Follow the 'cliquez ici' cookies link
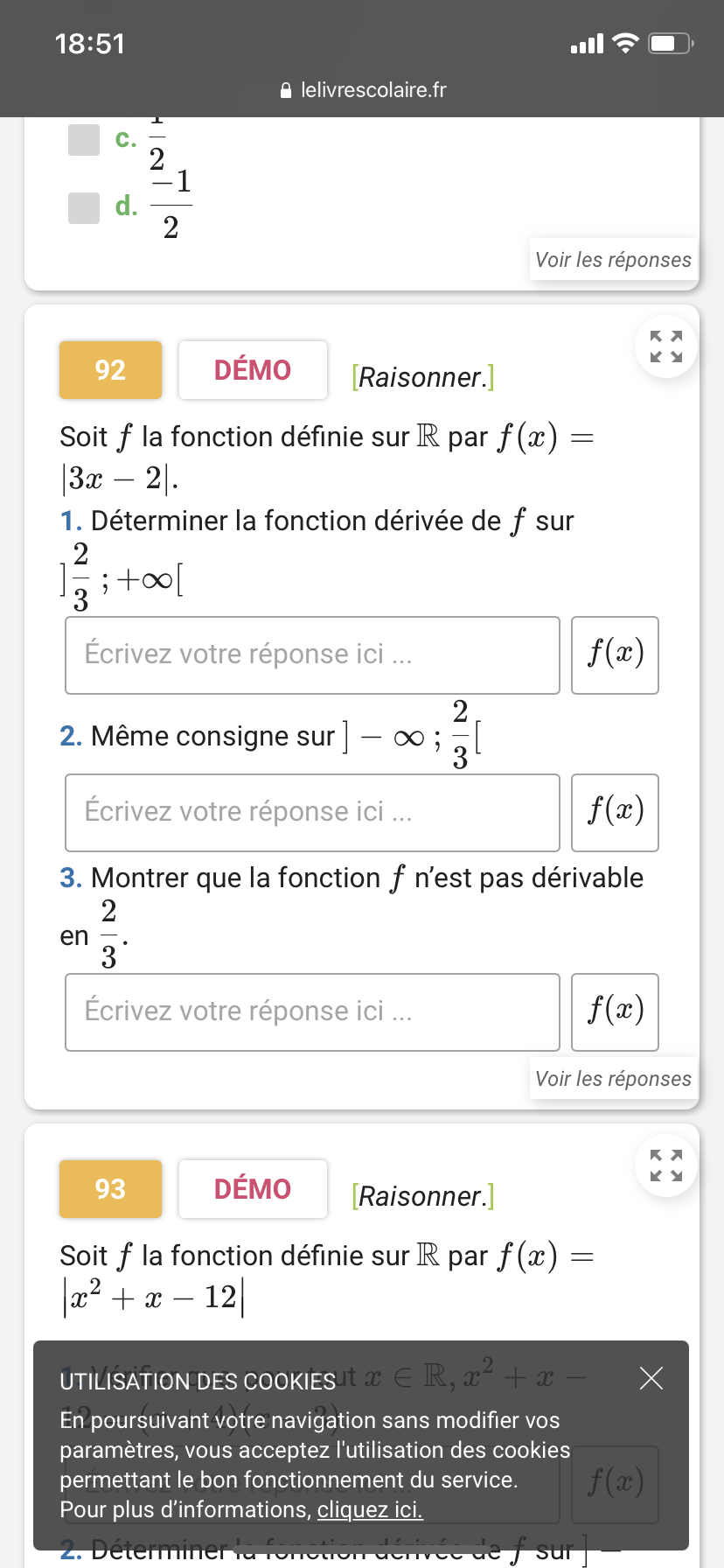 370,1509
